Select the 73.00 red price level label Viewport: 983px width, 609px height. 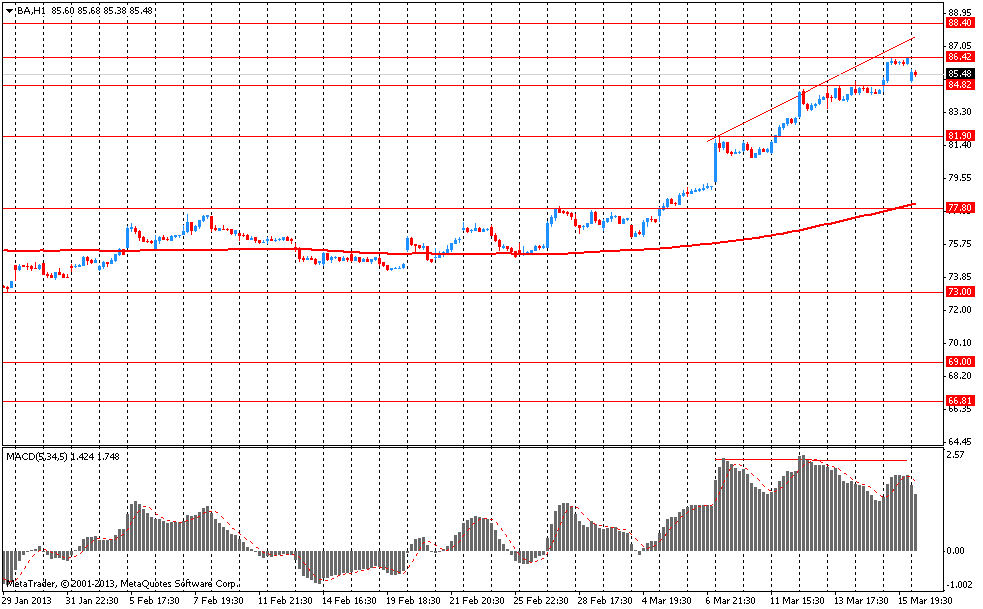960,292
